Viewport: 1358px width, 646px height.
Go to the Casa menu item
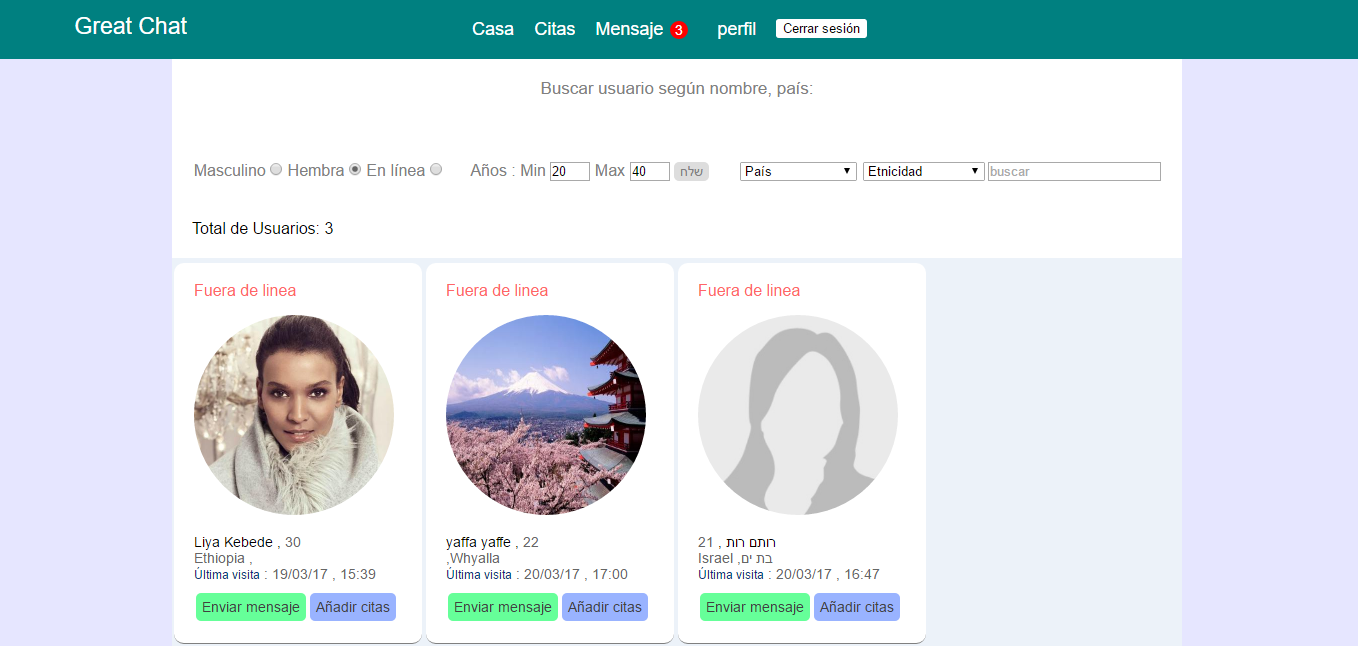click(493, 29)
